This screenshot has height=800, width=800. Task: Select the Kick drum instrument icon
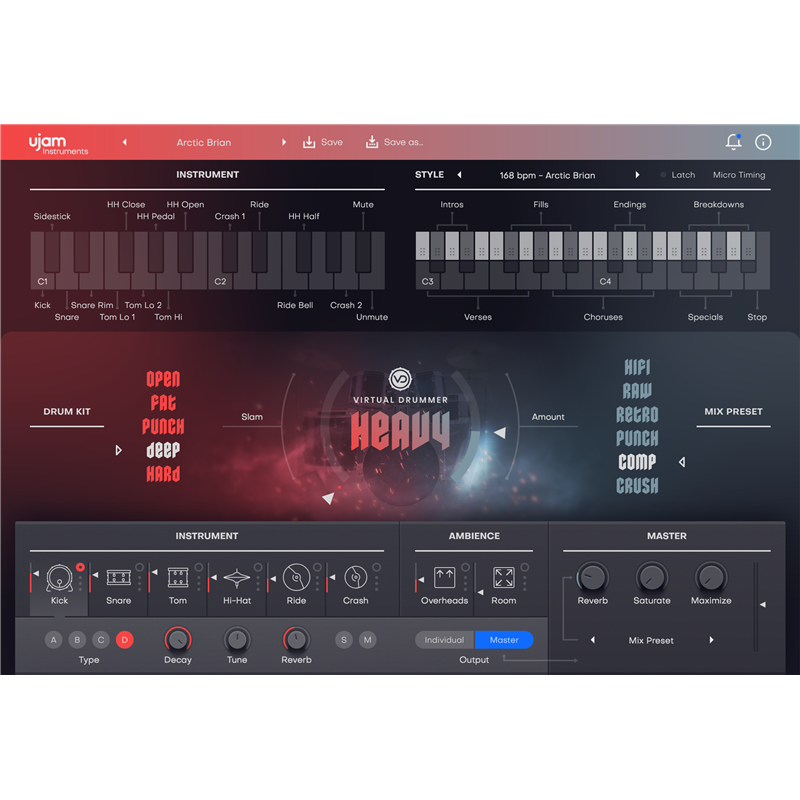click(60, 578)
